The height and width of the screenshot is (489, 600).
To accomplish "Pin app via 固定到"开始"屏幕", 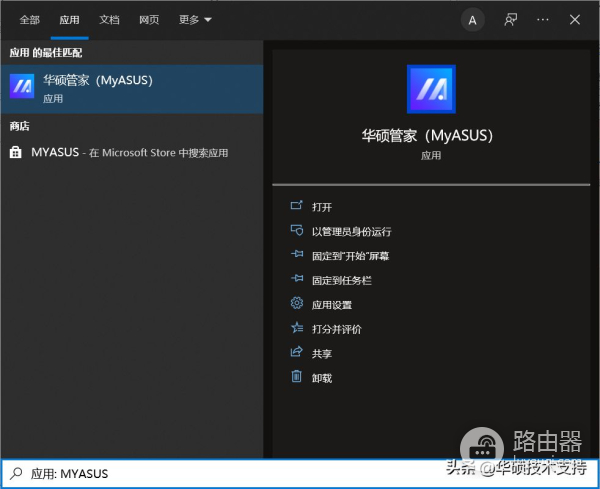I will click(351, 256).
